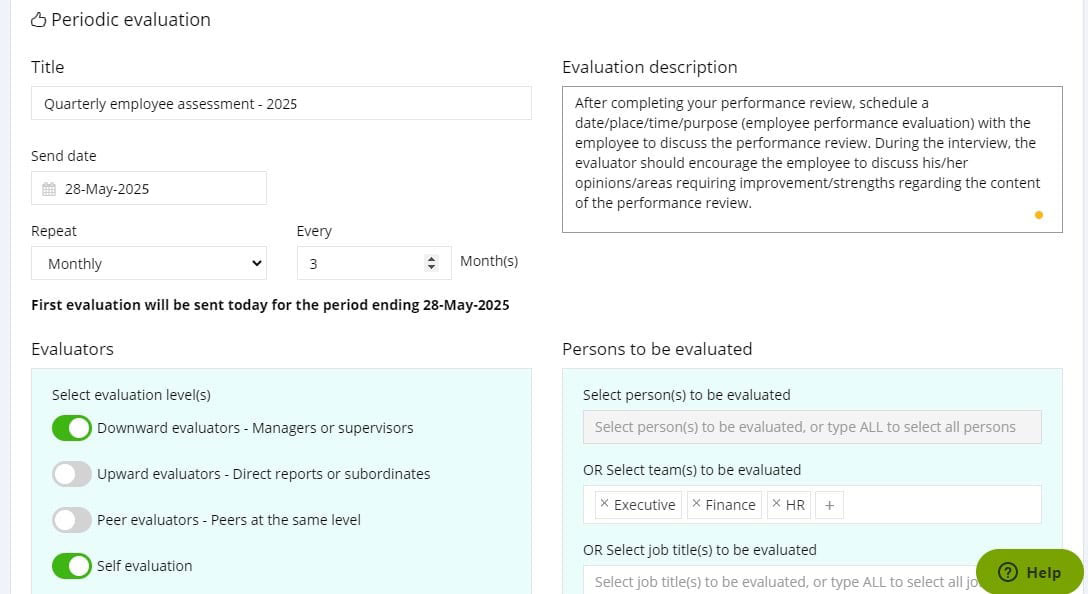
Task: Enable the Peer evaluators toggle
Action: pos(71,519)
